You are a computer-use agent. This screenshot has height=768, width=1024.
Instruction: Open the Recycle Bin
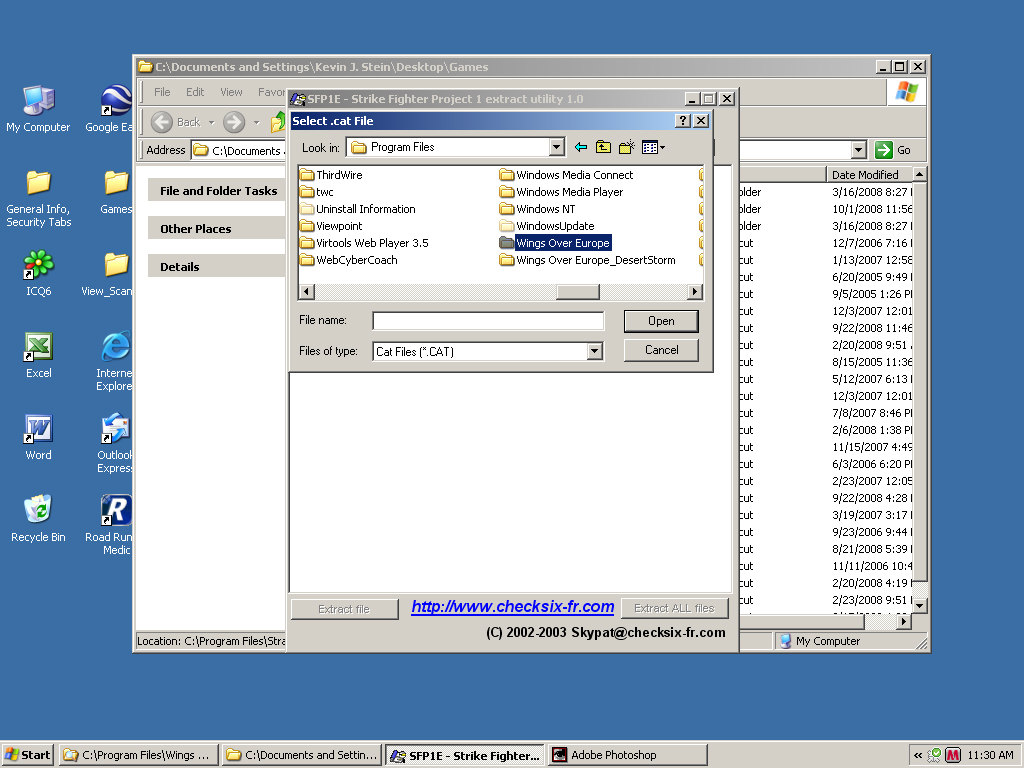point(39,520)
